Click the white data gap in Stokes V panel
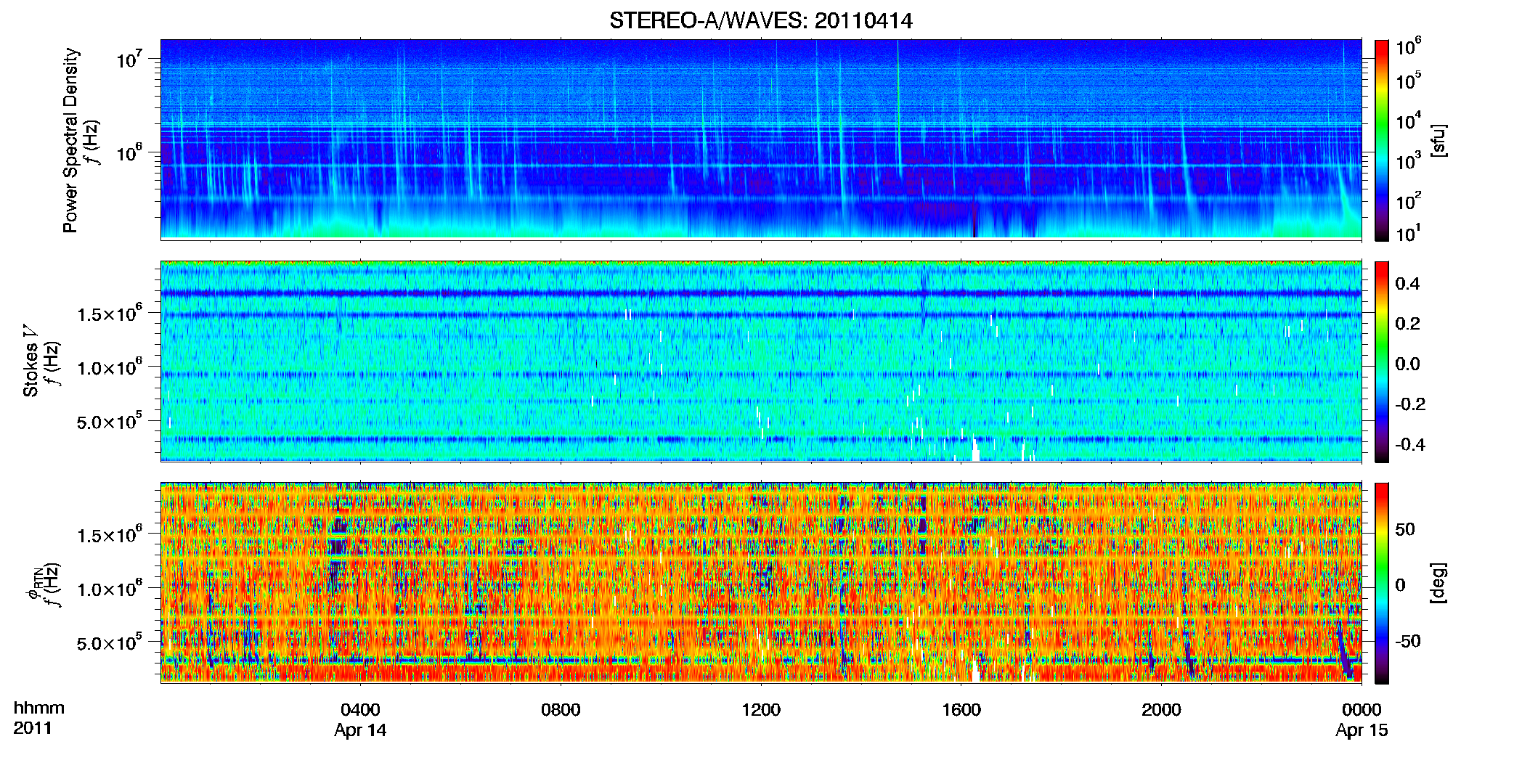Image resolution: width=1522 pixels, height=784 pixels. (x=975, y=450)
